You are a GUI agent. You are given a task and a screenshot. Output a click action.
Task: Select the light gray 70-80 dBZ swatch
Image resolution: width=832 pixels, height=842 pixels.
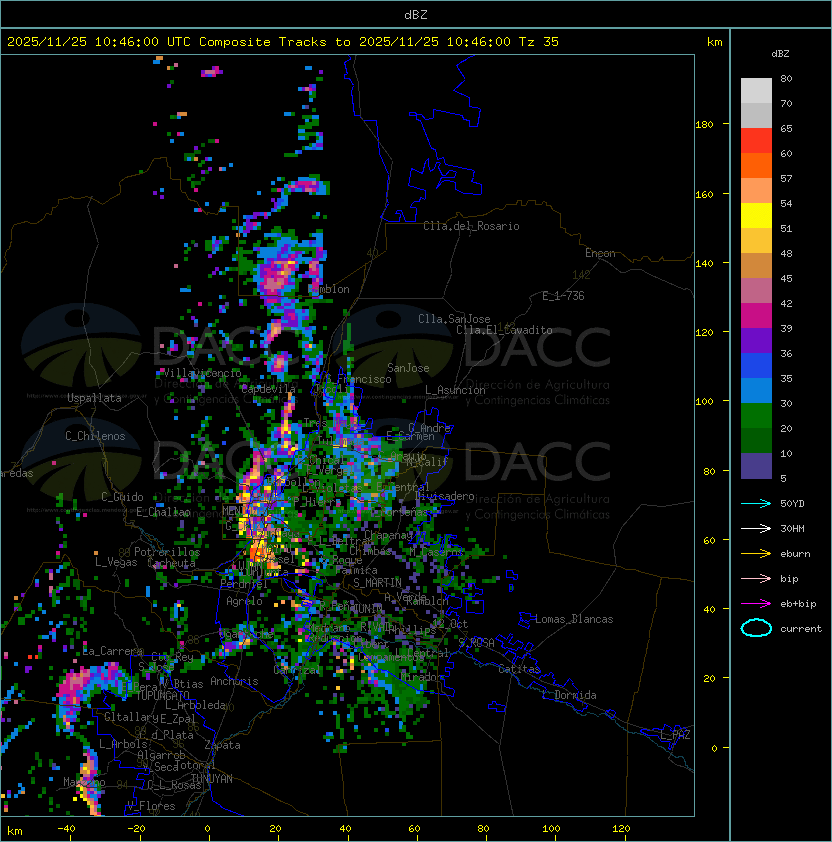click(756, 90)
